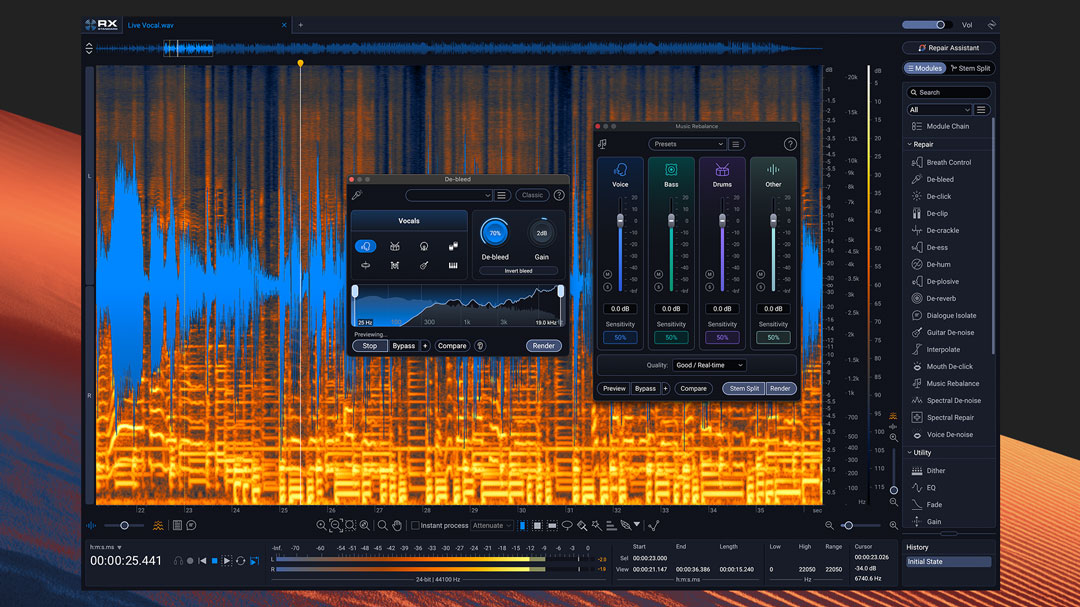Select the headphones bleed source icon in De-bleed
The height and width of the screenshot is (607, 1080).
[423, 247]
